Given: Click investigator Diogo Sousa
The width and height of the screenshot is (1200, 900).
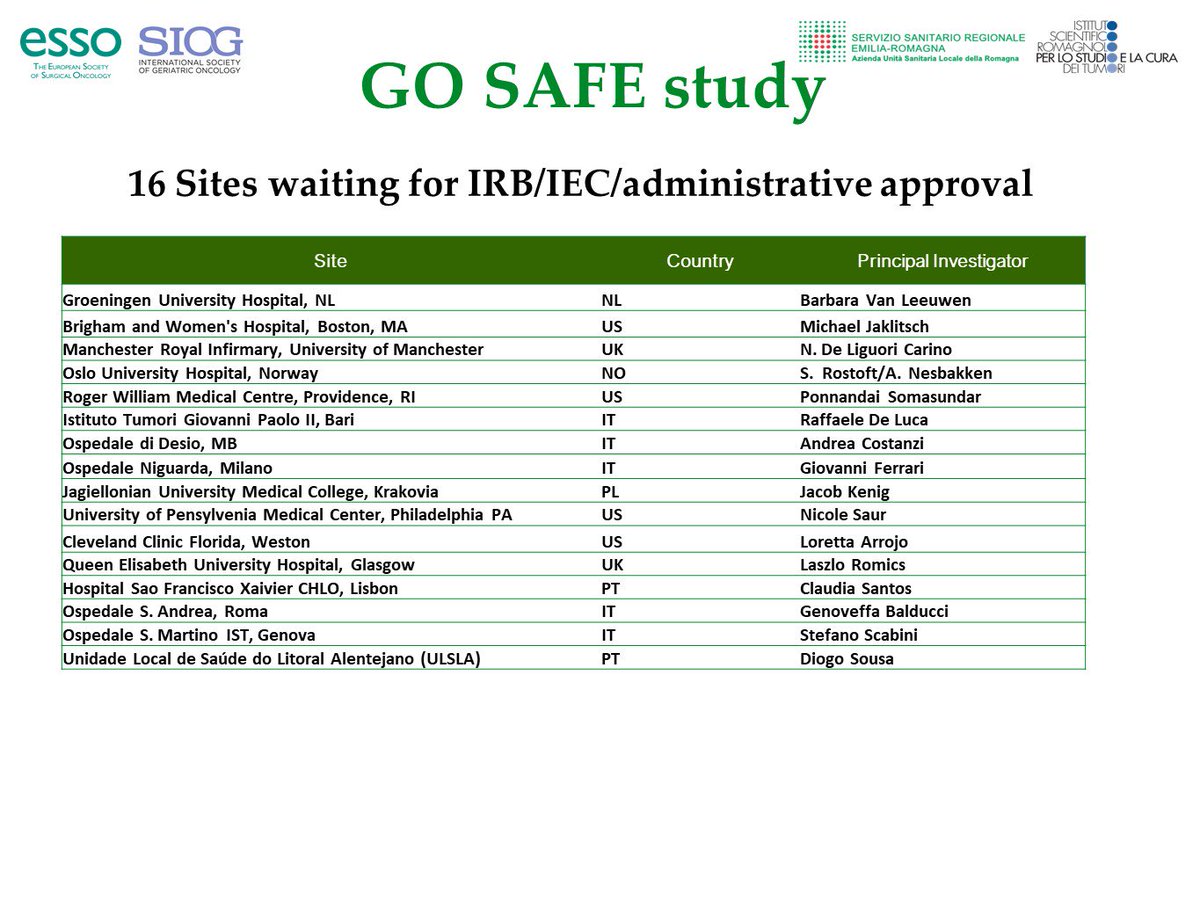Looking at the screenshot, I should tap(847, 659).
